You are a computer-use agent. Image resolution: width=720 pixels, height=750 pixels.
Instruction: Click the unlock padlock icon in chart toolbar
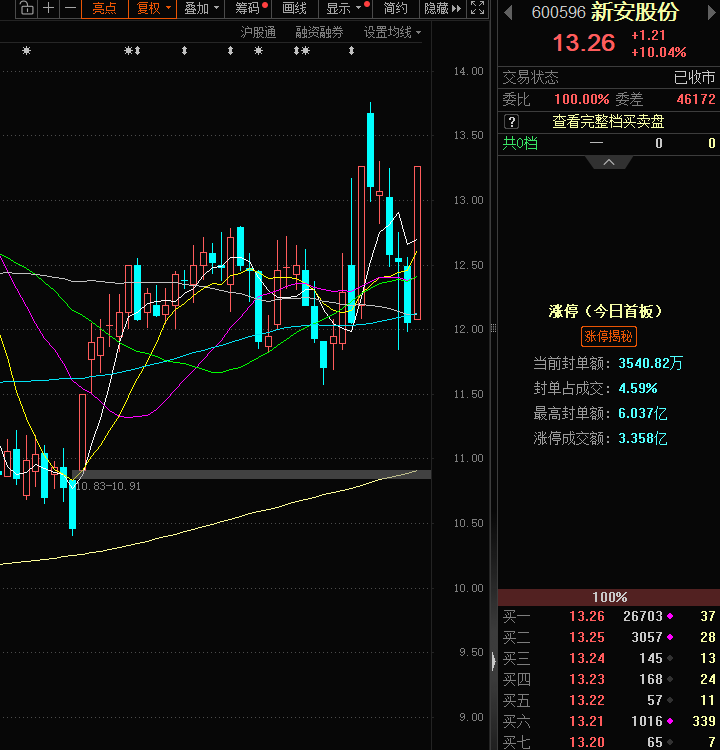click(27, 8)
